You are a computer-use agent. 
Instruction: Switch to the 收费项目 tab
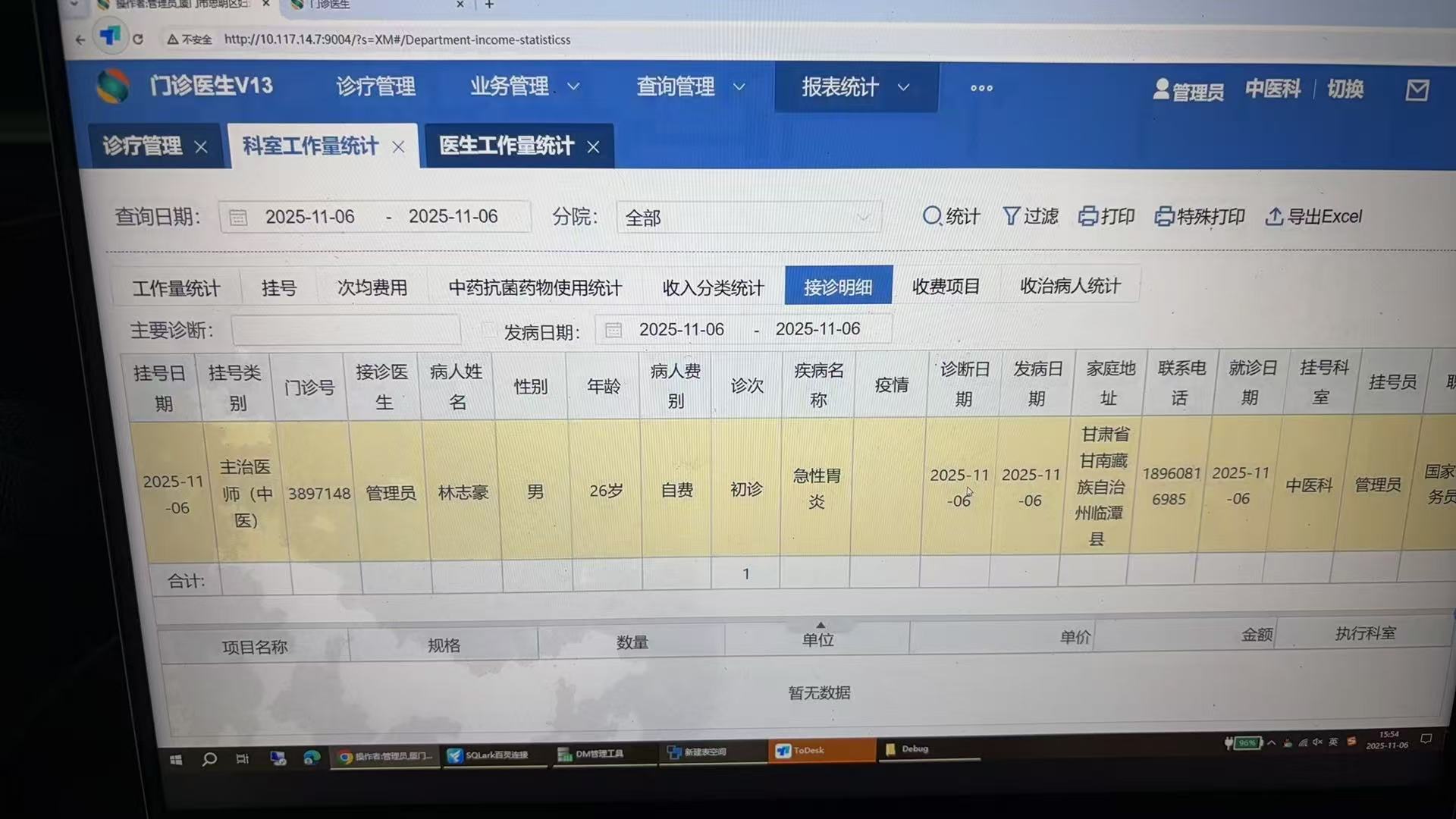946,287
